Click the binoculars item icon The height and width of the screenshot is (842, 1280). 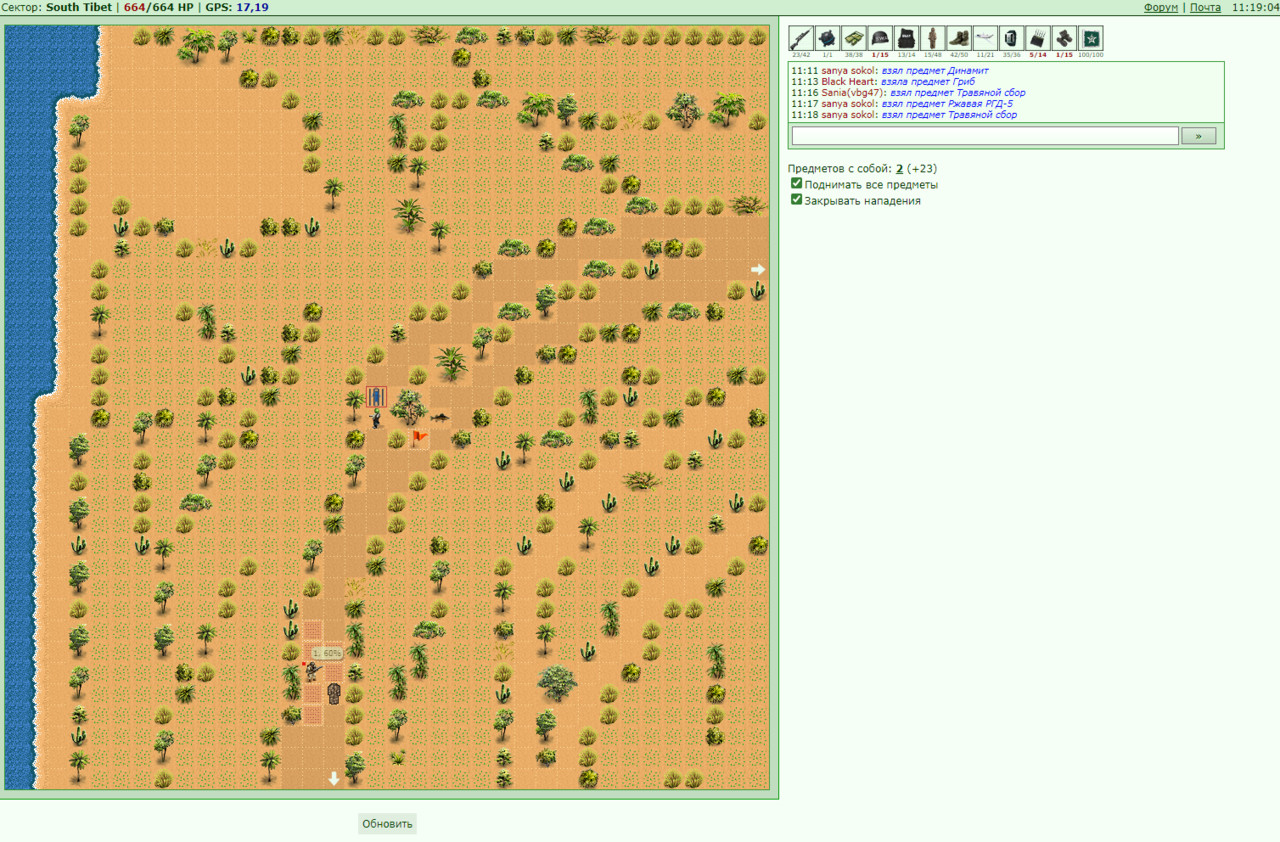point(1064,38)
